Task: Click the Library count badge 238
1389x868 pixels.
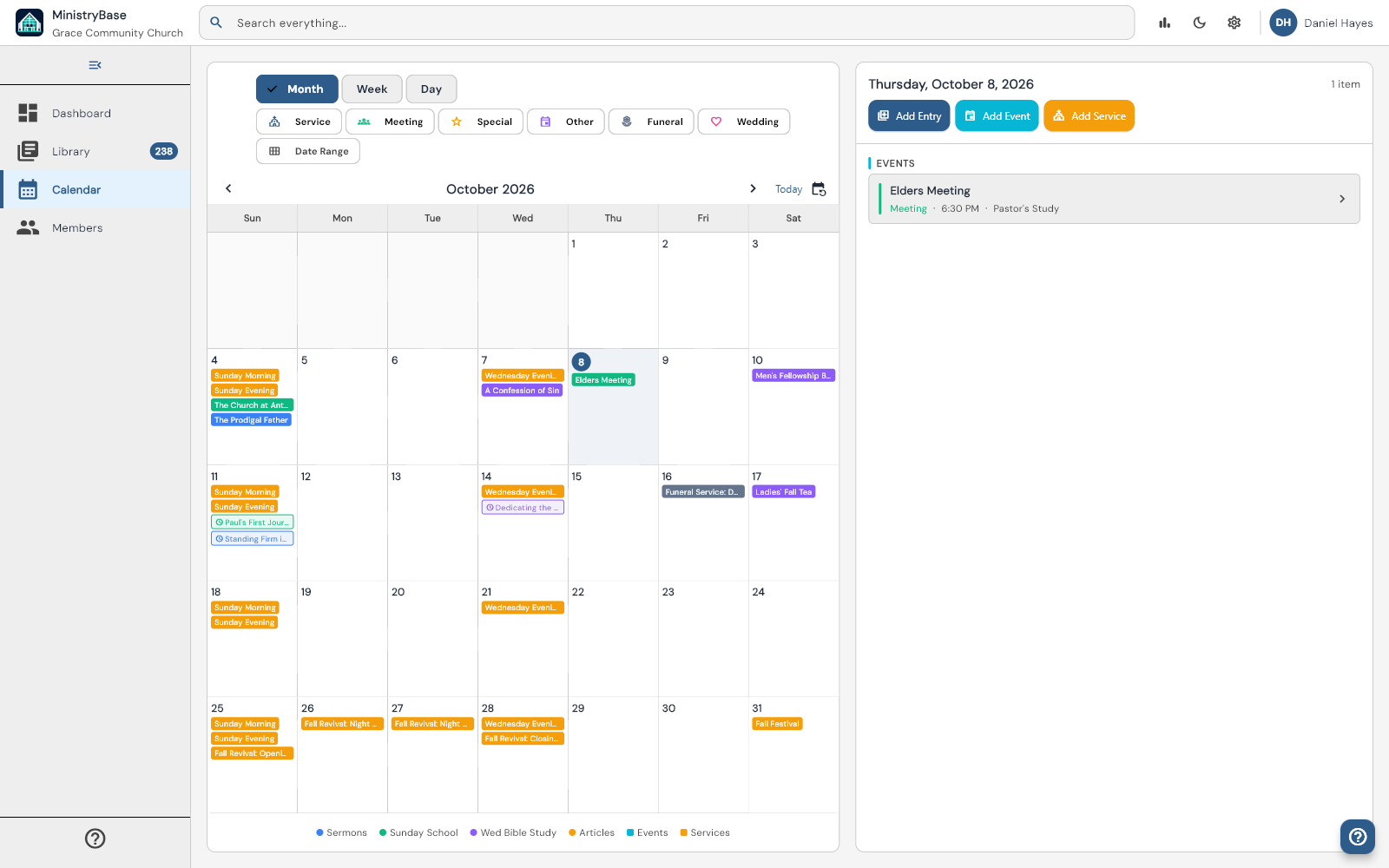Action: [164, 151]
